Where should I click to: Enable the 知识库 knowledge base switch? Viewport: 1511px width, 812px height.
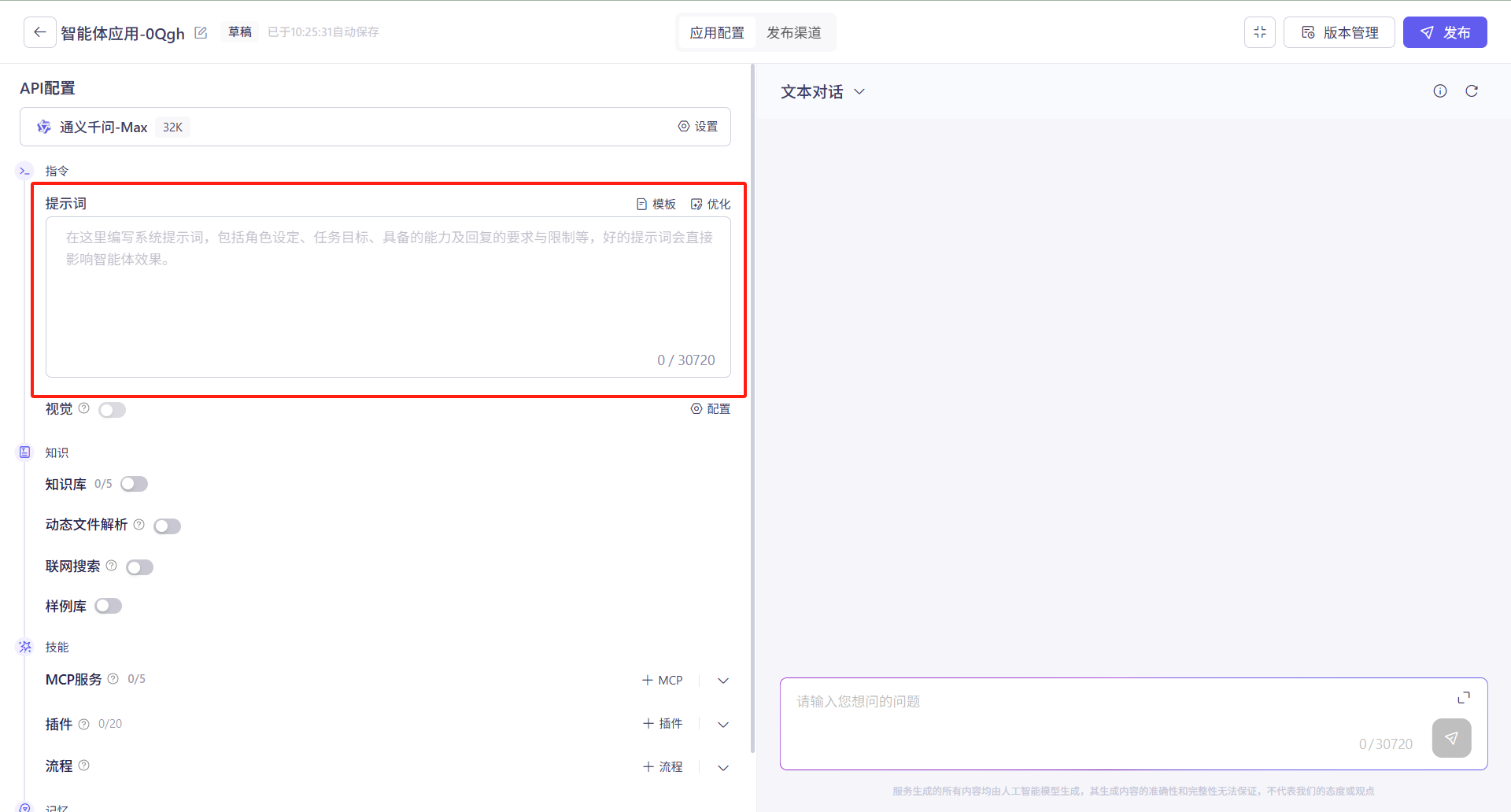pyautogui.click(x=135, y=484)
